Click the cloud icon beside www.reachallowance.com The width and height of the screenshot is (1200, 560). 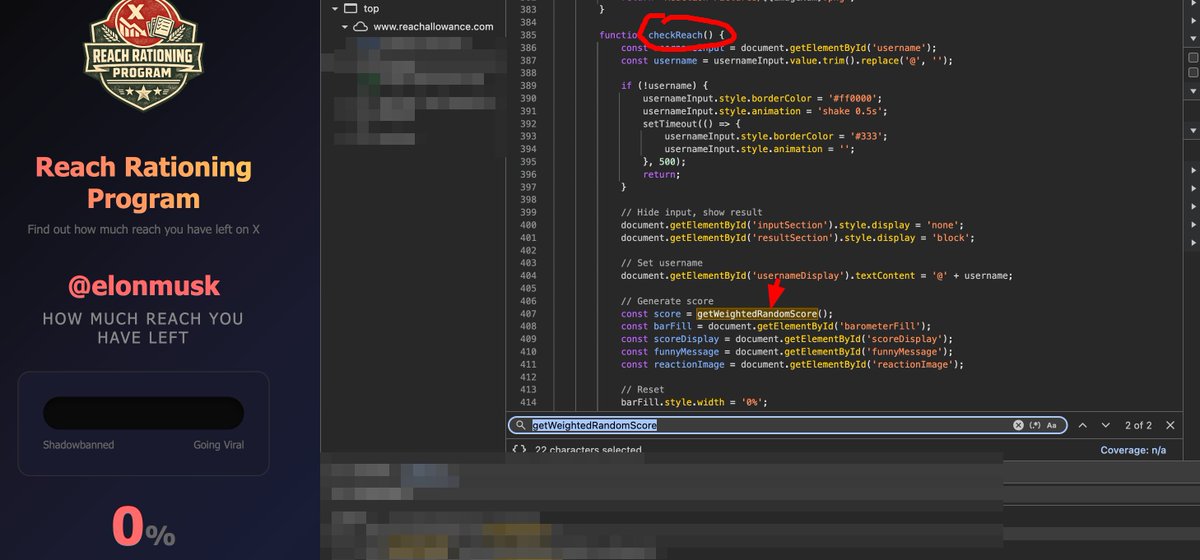pos(361,27)
